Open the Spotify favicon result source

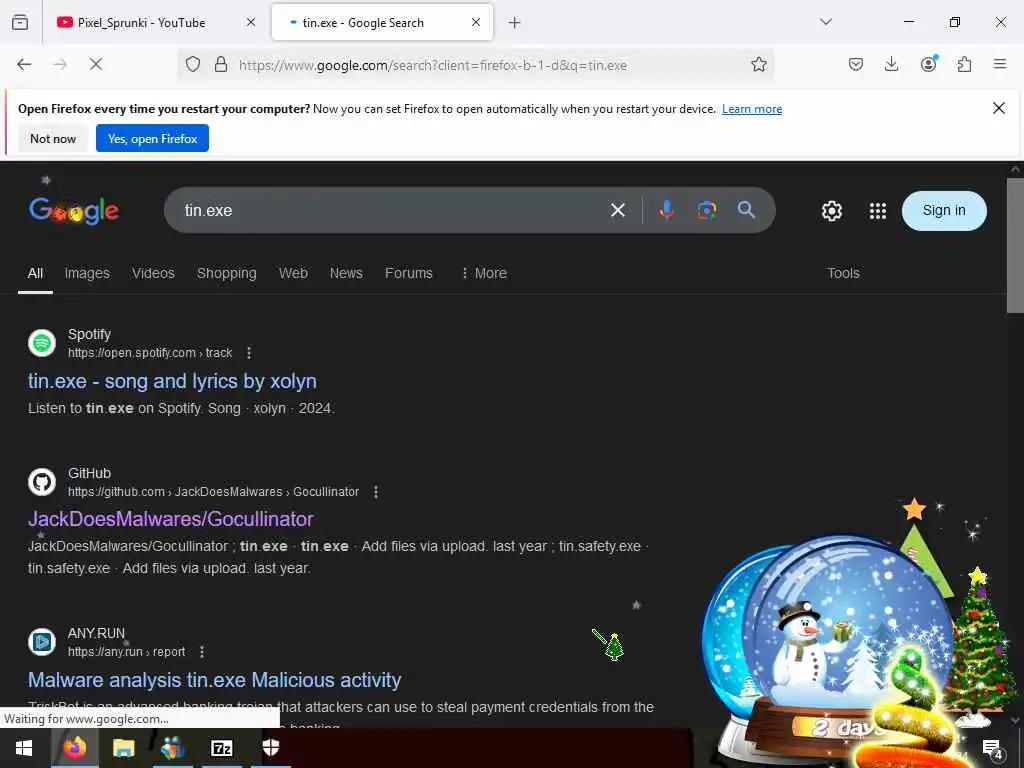pos(42,342)
